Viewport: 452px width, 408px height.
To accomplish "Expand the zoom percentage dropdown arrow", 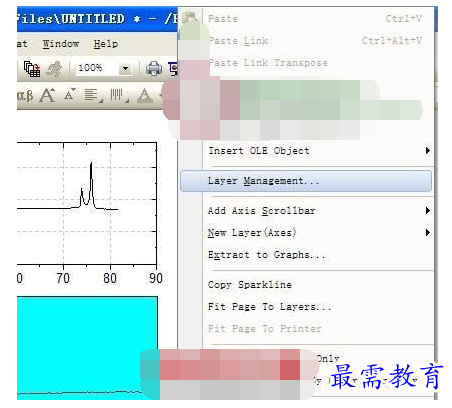I will coord(125,68).
